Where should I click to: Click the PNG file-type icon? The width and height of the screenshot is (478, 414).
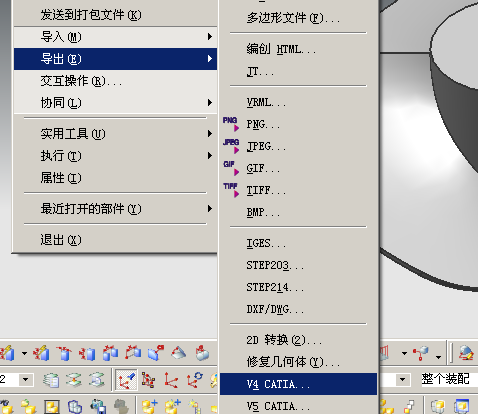click(x=231, y=124)
